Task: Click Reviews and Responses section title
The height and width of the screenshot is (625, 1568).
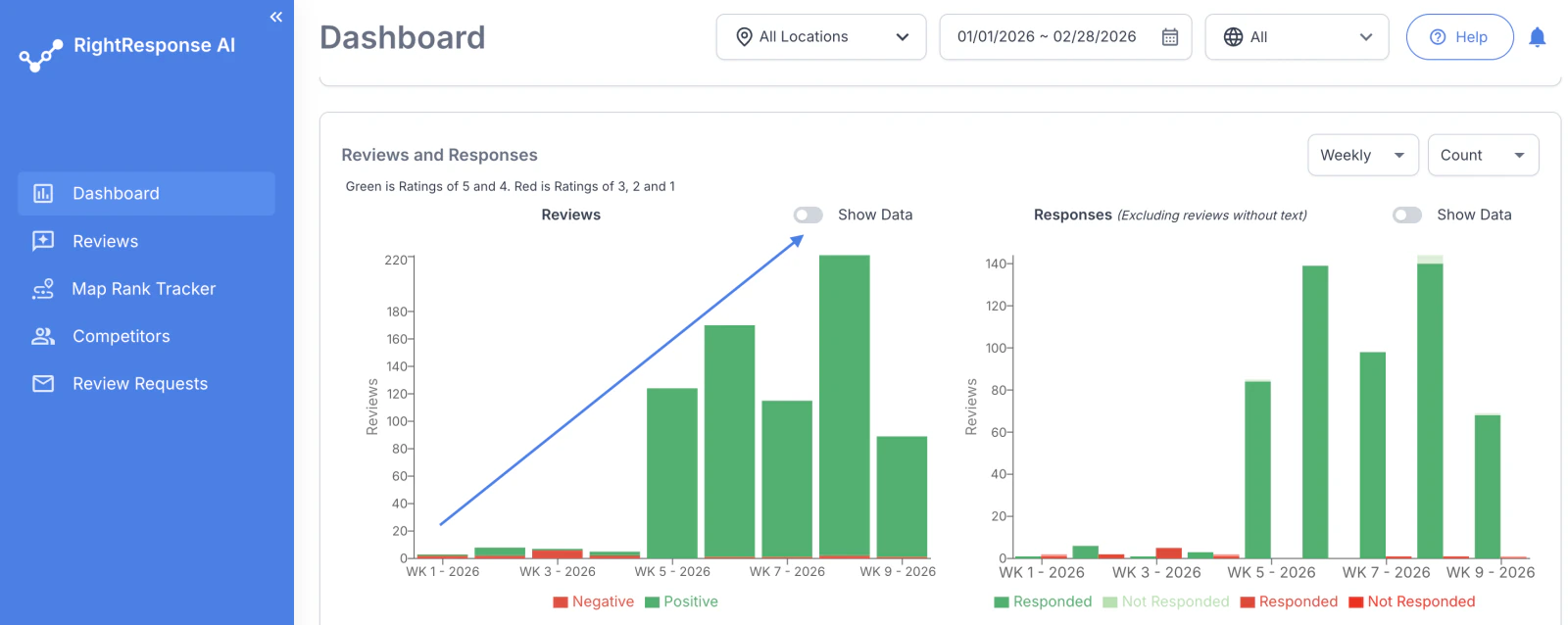Action: click(x=439, y=155)
